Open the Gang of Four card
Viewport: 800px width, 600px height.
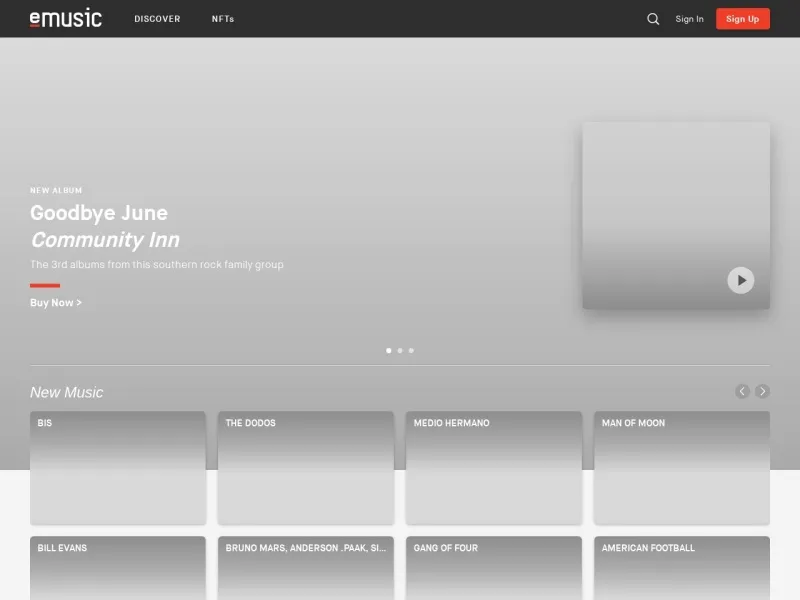494,568
